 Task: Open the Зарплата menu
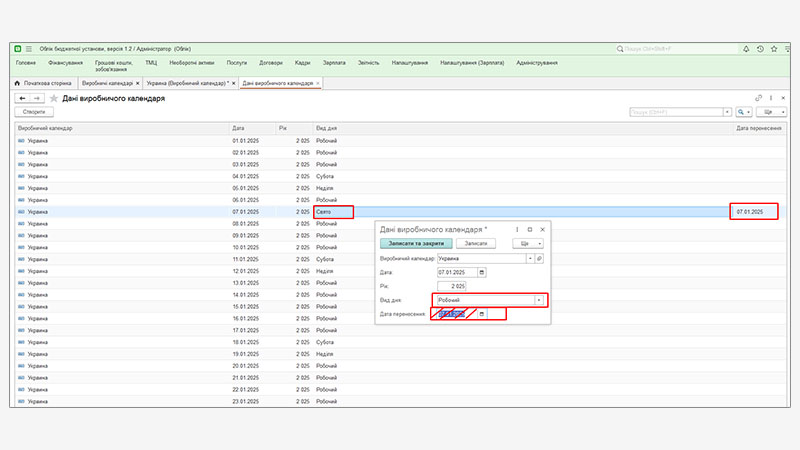pyautogui.click(x=334, y=62)
